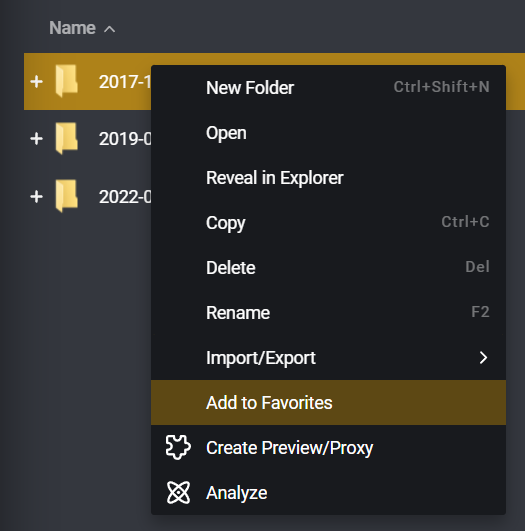Viewport: 525px width, 531px height.
Task: Expand the 2019 folder with plus
Action: click(x=37, y=139)
